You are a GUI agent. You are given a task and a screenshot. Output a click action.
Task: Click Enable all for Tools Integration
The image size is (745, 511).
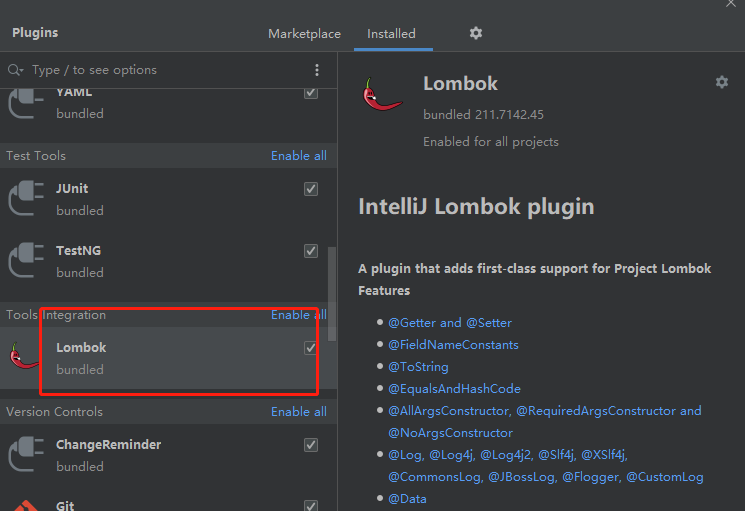[298, 314]
